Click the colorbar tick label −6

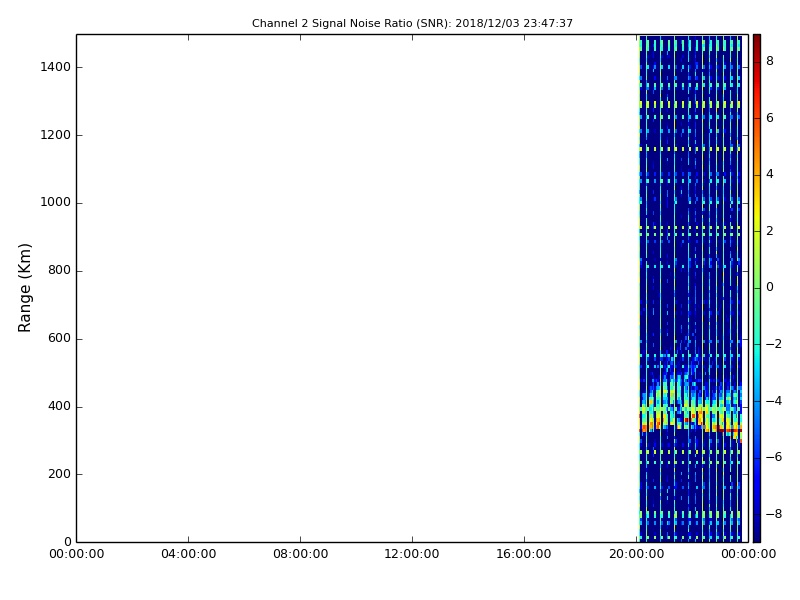[x=774, y=457]
